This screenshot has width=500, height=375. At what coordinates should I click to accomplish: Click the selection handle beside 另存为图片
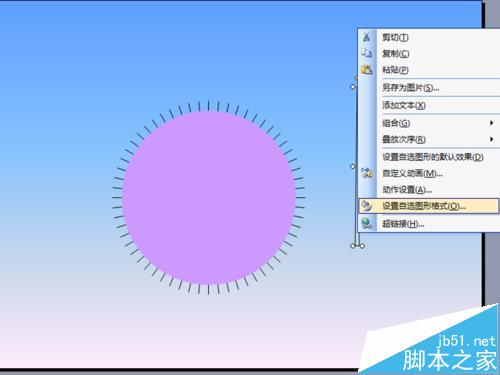pyautogui.click(x=353, y=87)
